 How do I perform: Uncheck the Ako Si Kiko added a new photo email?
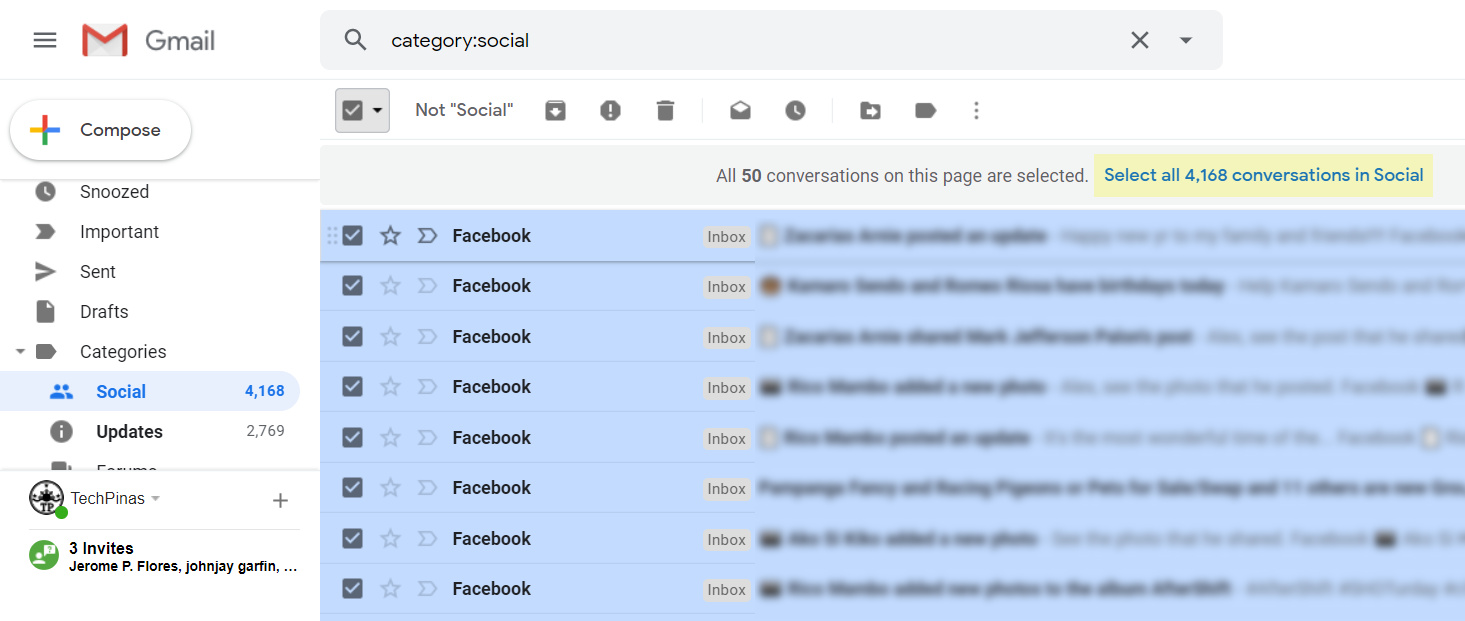(x=352, y=538)
